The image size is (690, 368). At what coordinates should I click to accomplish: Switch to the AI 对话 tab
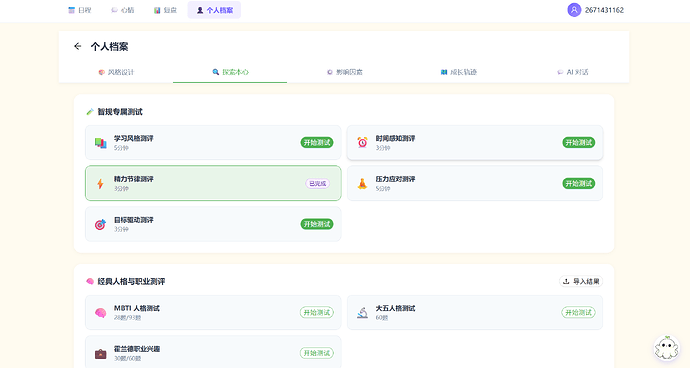point(573,72)
